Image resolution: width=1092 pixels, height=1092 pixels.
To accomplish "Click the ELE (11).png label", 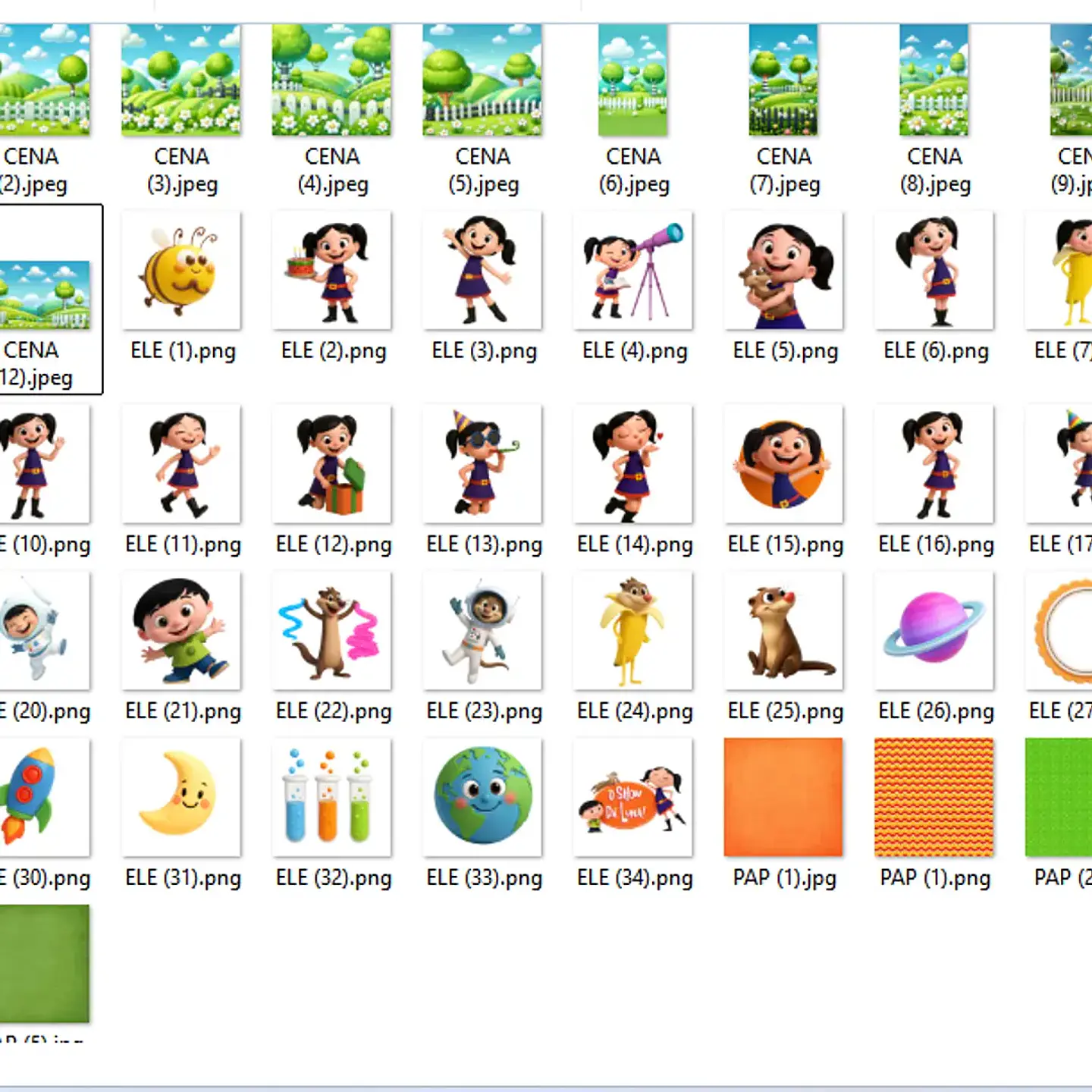I will pos(183,544).
